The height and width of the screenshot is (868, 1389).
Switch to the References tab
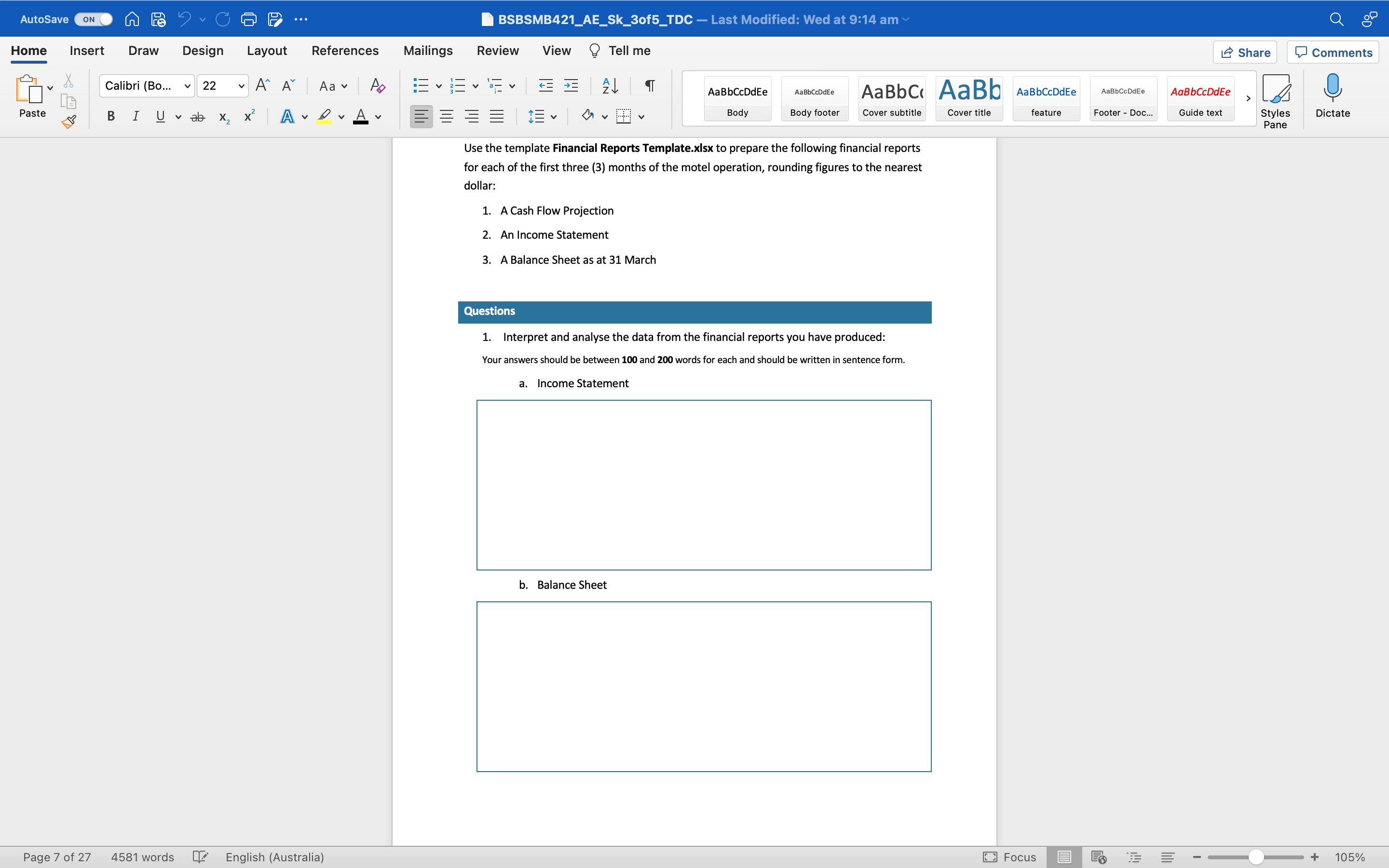345,51
